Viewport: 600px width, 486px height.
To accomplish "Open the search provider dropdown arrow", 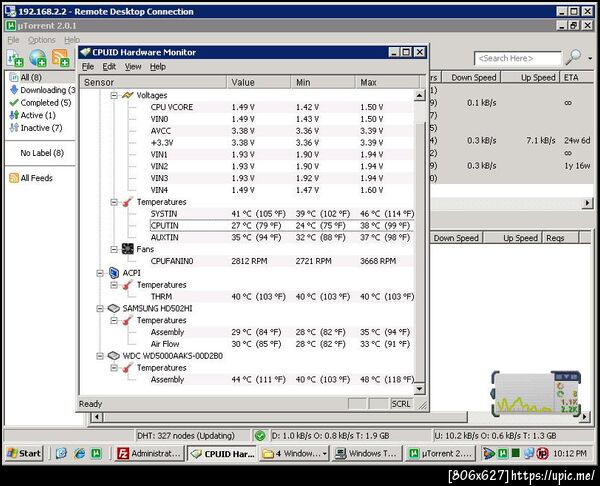I will click(x=590, y=59).
